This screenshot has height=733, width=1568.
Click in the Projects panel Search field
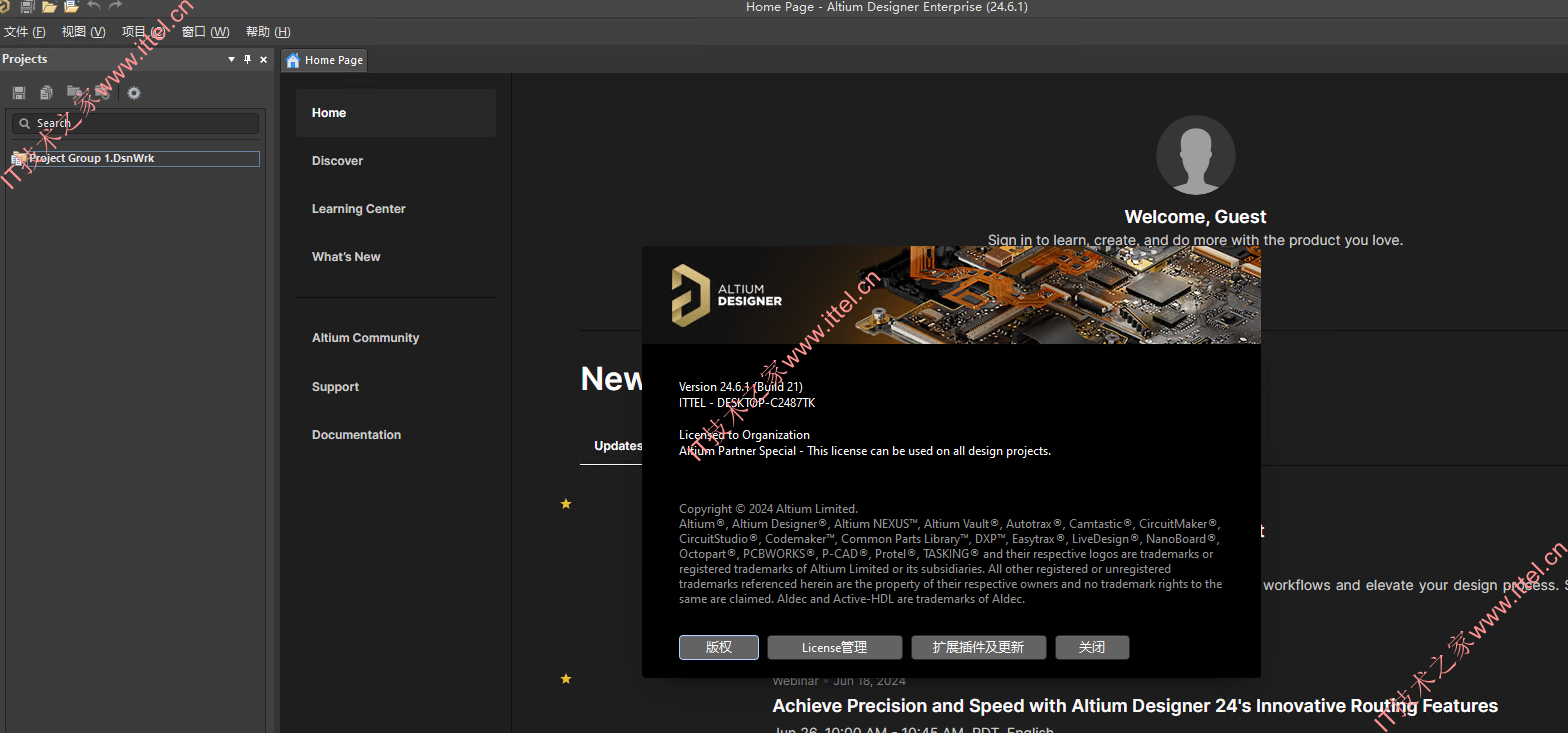[135, 124]
